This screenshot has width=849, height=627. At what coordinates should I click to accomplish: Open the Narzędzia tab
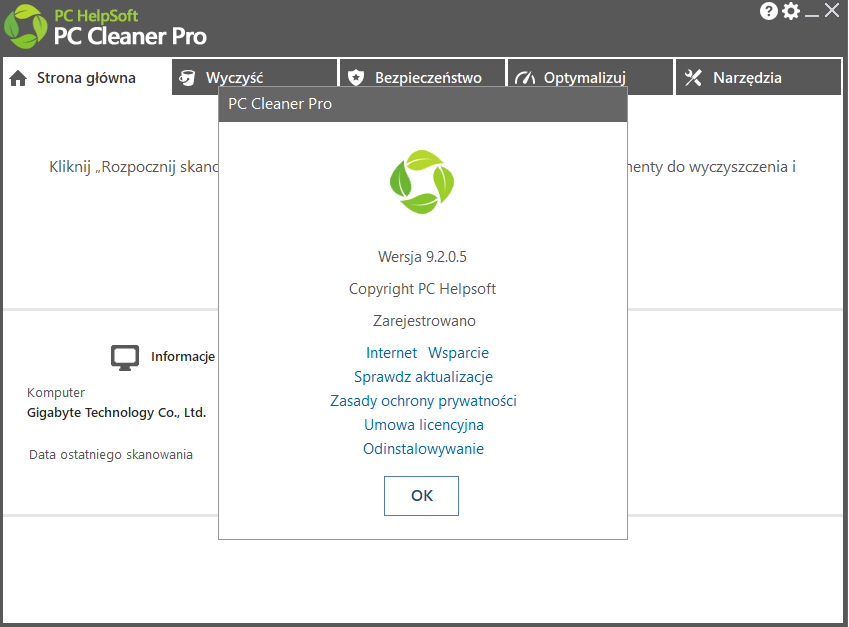click(x=759, y=77)
